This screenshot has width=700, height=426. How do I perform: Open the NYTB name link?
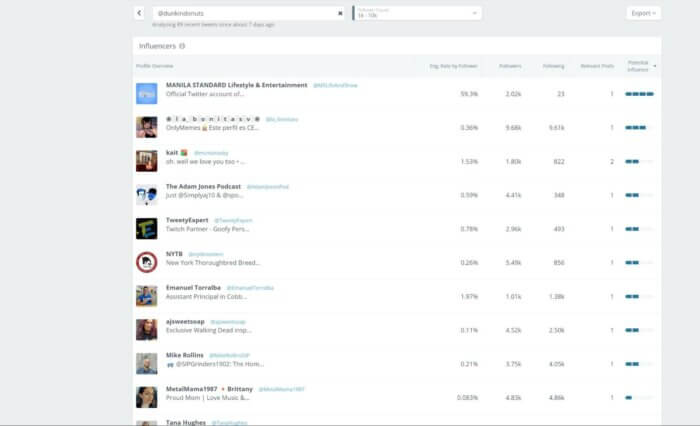point(174,254)
